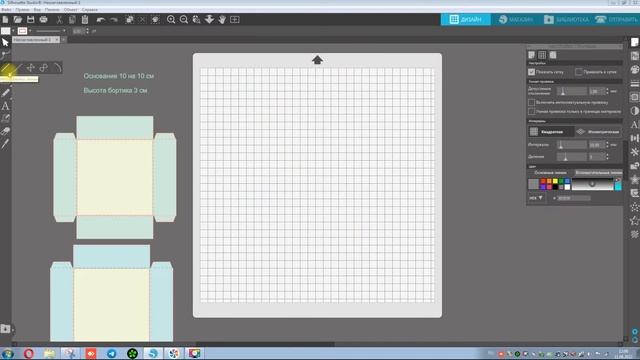This screenshot has height=360, width=640.
Task: Open the Файл menu
Action: click(6, 9)
